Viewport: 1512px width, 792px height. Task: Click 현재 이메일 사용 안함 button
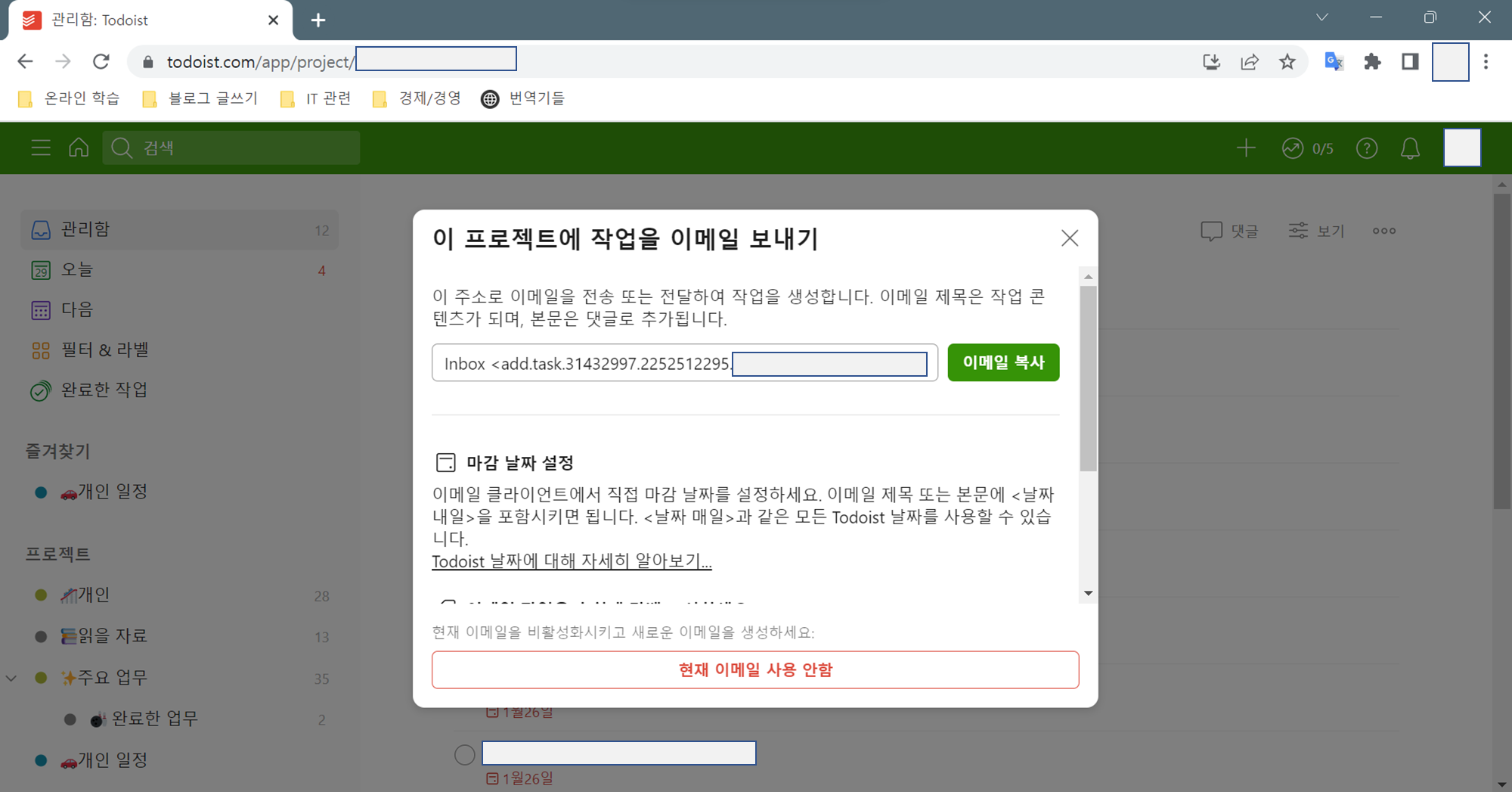[x=755, y=669]
